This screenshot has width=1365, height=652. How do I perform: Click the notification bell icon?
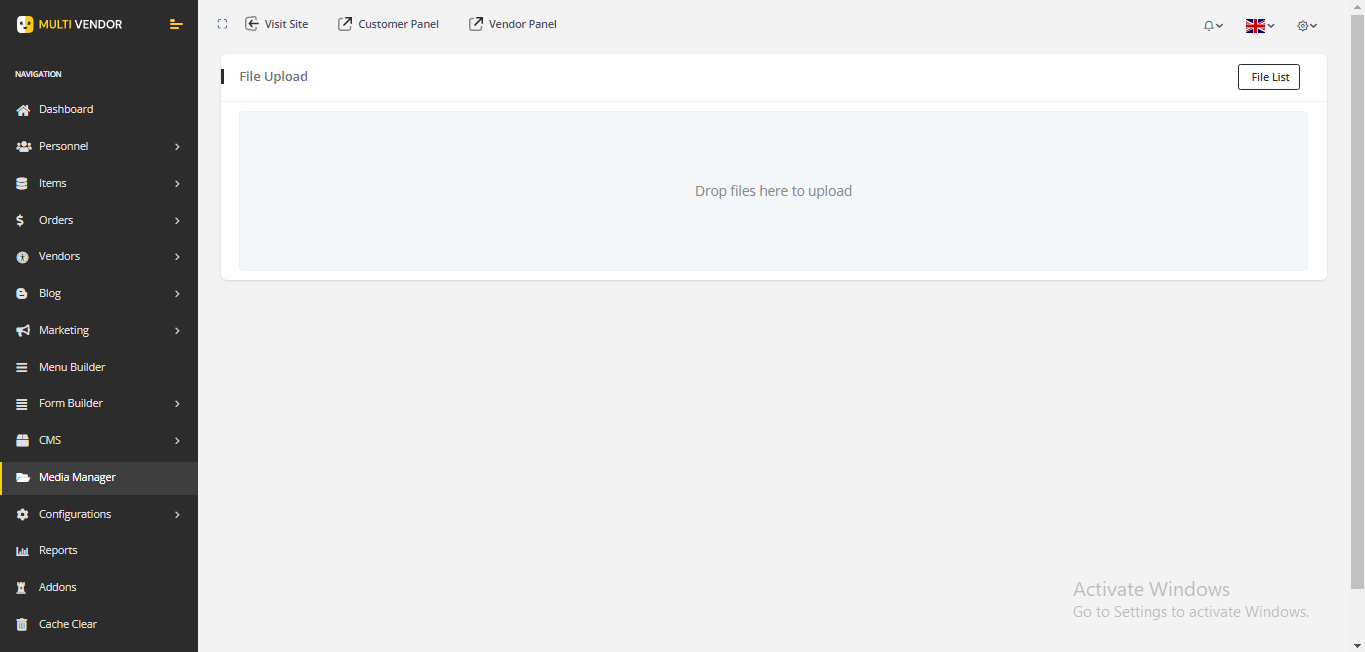coord(1209,26)
